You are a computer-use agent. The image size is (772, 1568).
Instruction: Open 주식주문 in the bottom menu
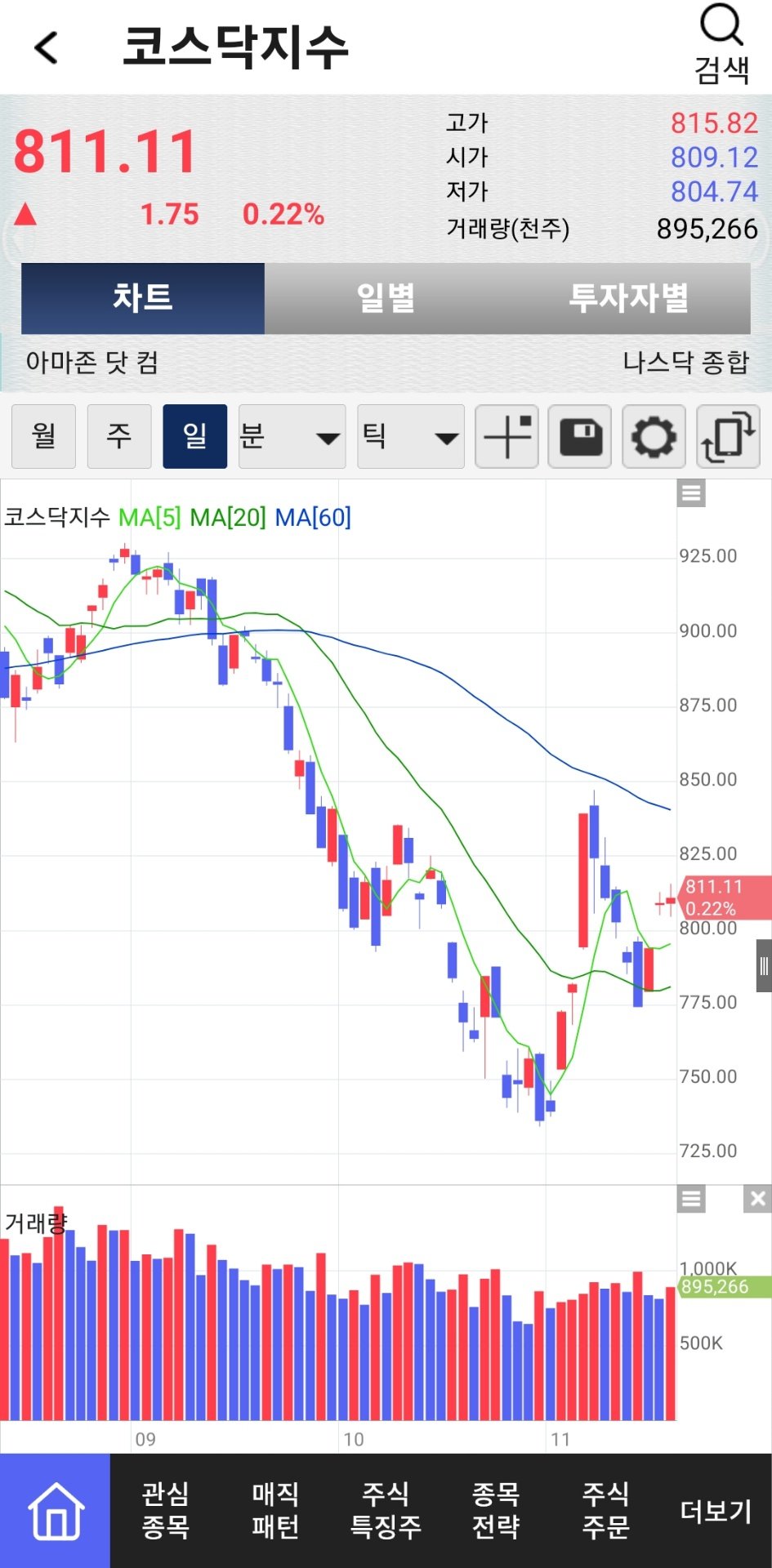605,1511
